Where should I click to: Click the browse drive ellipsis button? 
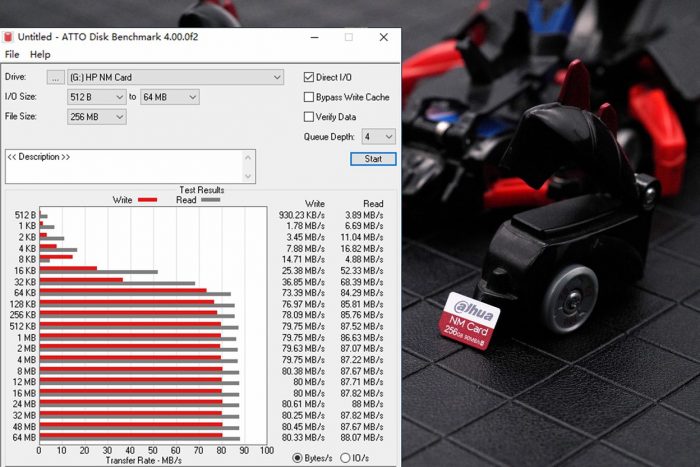coord(55,77)
